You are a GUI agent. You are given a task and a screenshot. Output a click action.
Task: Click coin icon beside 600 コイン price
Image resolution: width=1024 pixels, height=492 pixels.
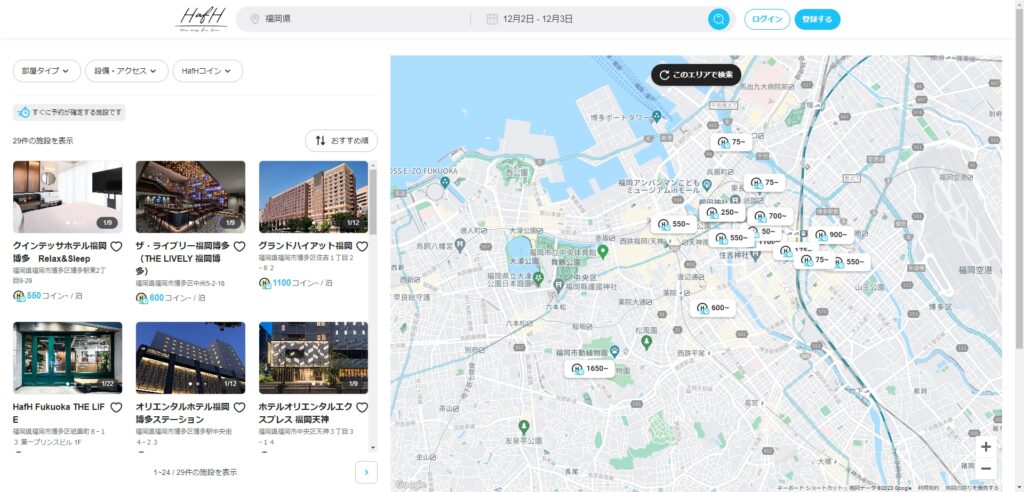click(142, 298)
